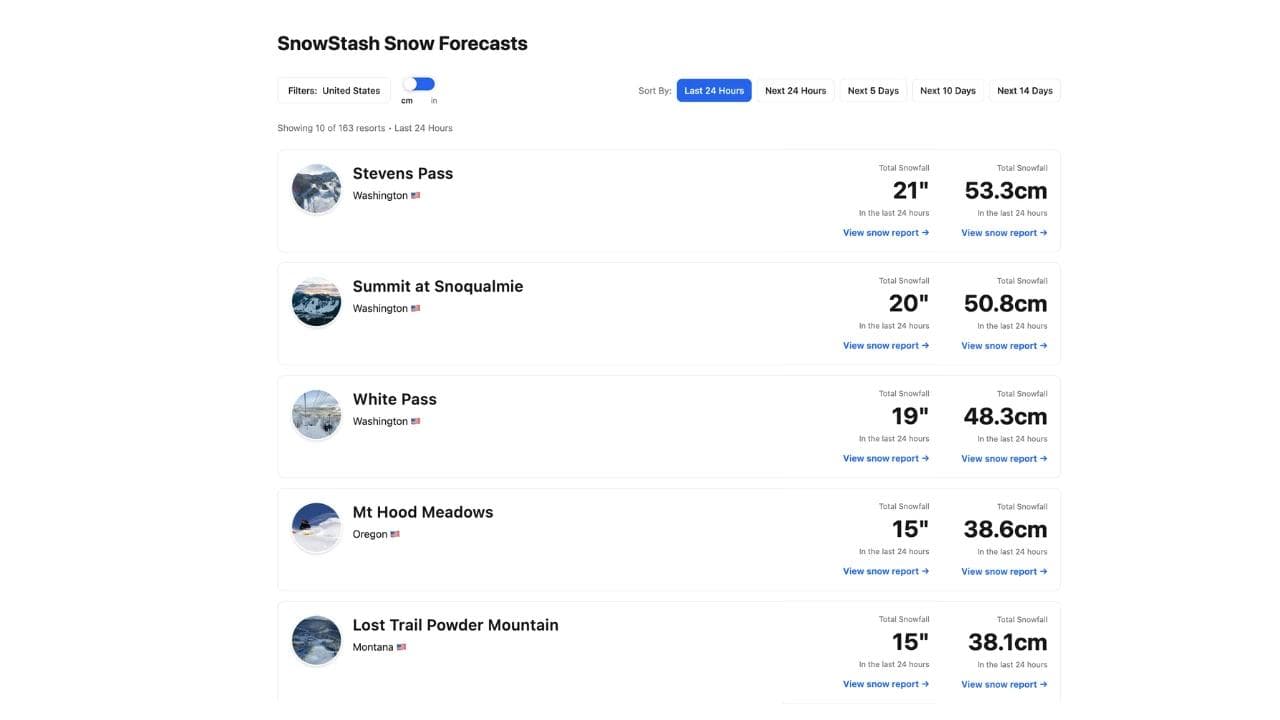The width and height of the screenshot is (1280, 720).
Task: Open the United States filters selector
Action: click(334, 91)
